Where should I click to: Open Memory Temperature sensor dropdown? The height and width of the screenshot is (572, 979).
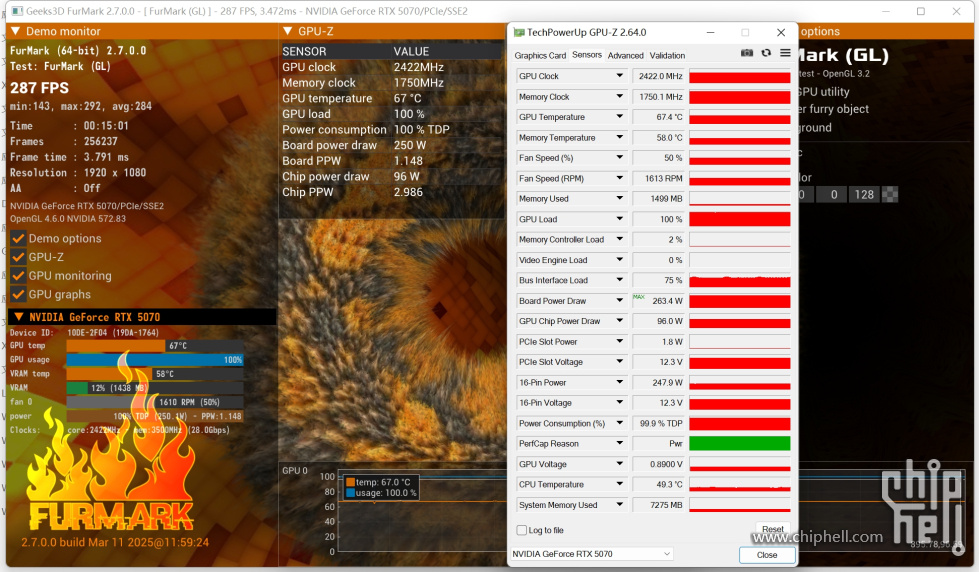pyautogui.click(x=619, y=137)
